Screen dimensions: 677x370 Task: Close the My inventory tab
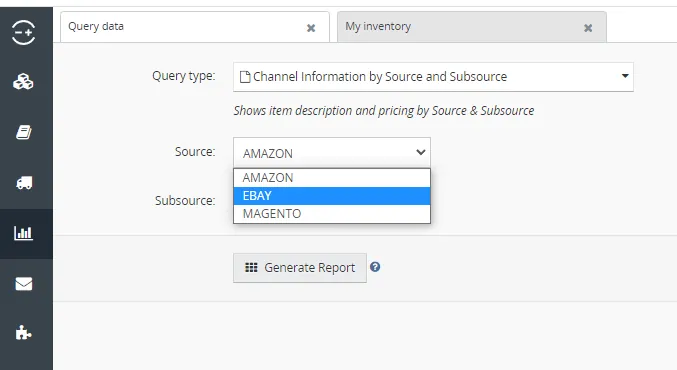tap(588, 28)
